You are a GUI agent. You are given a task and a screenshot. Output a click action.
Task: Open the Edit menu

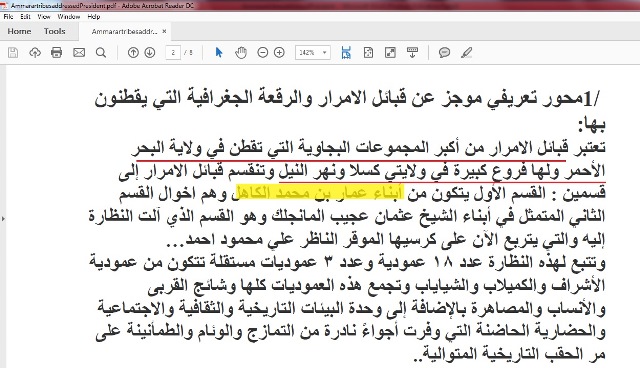pyautogui.click(x=25, y=17)
